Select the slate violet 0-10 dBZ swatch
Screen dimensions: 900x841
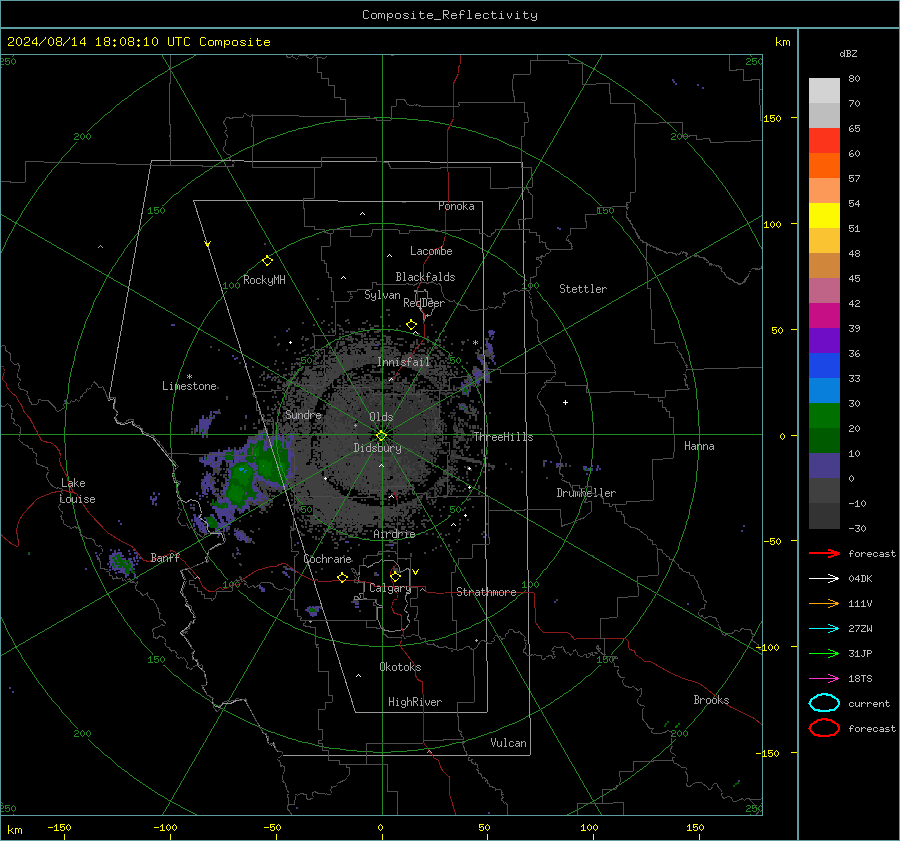[x=824, y=466]
